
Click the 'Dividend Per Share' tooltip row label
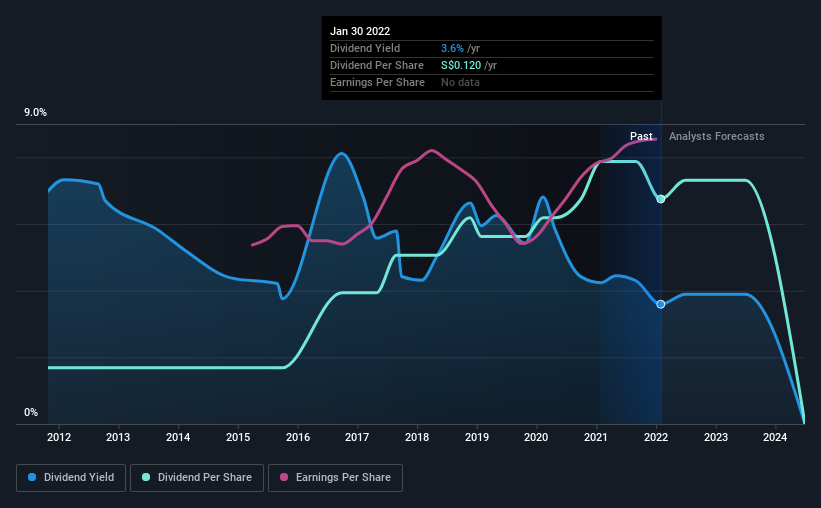tap(377, 65)
